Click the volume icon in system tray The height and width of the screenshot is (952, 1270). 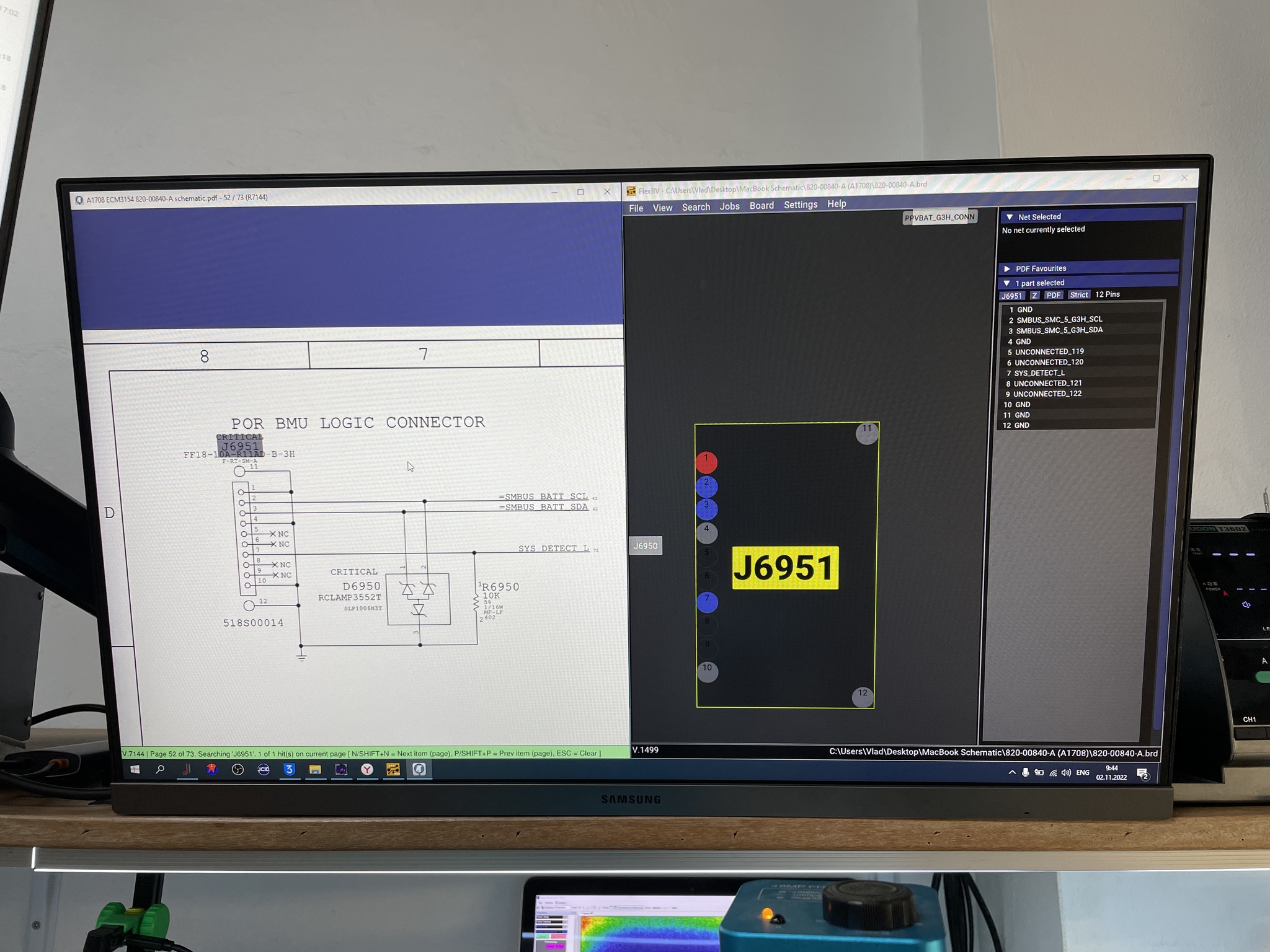(1066, 773)
